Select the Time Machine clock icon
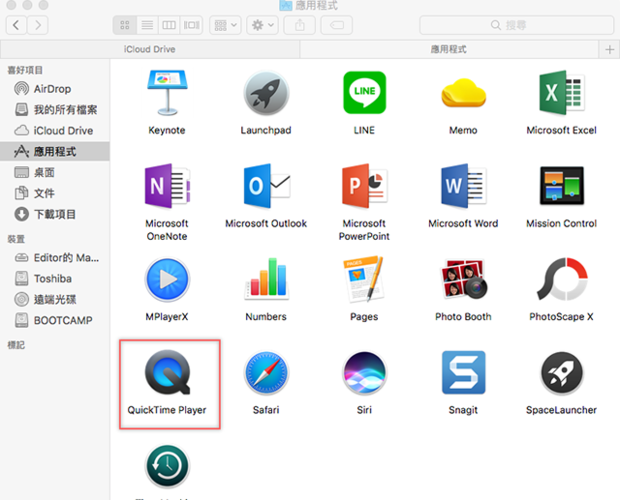 point(167,466)
